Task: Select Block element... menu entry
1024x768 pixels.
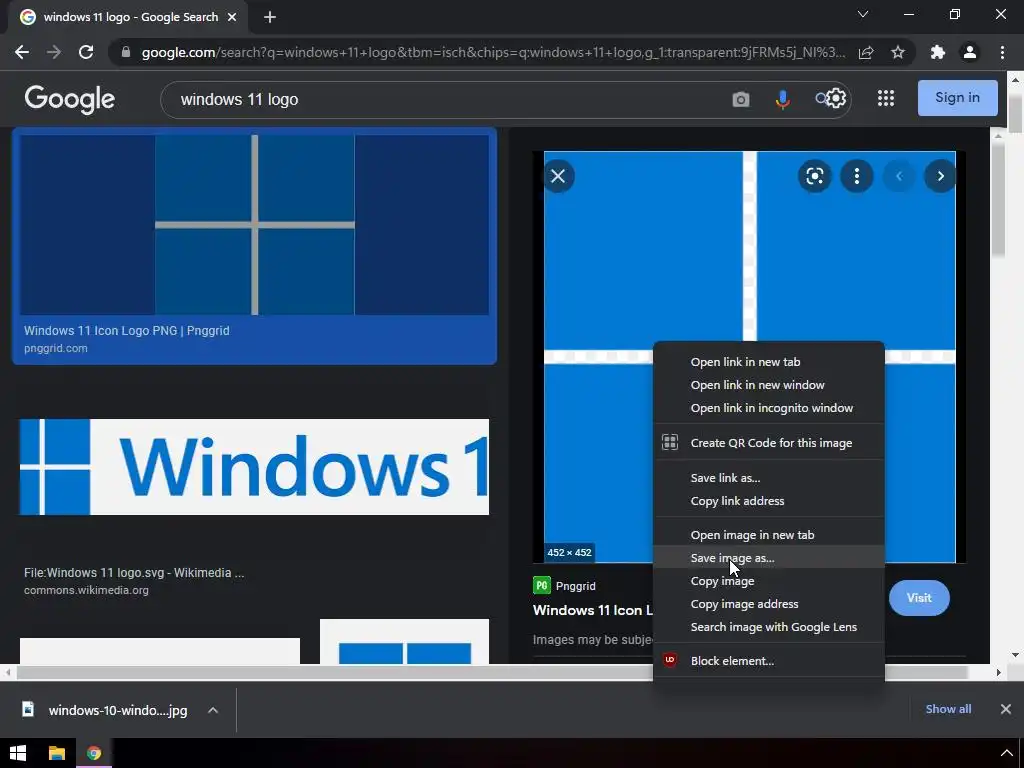Action: 769,661
